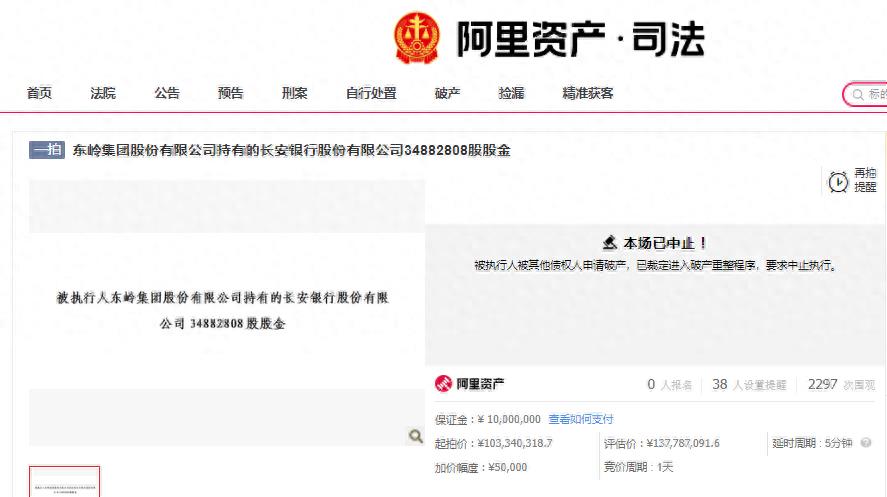
Task: Go to the 法院 section
Action: [x=103, y=93]
